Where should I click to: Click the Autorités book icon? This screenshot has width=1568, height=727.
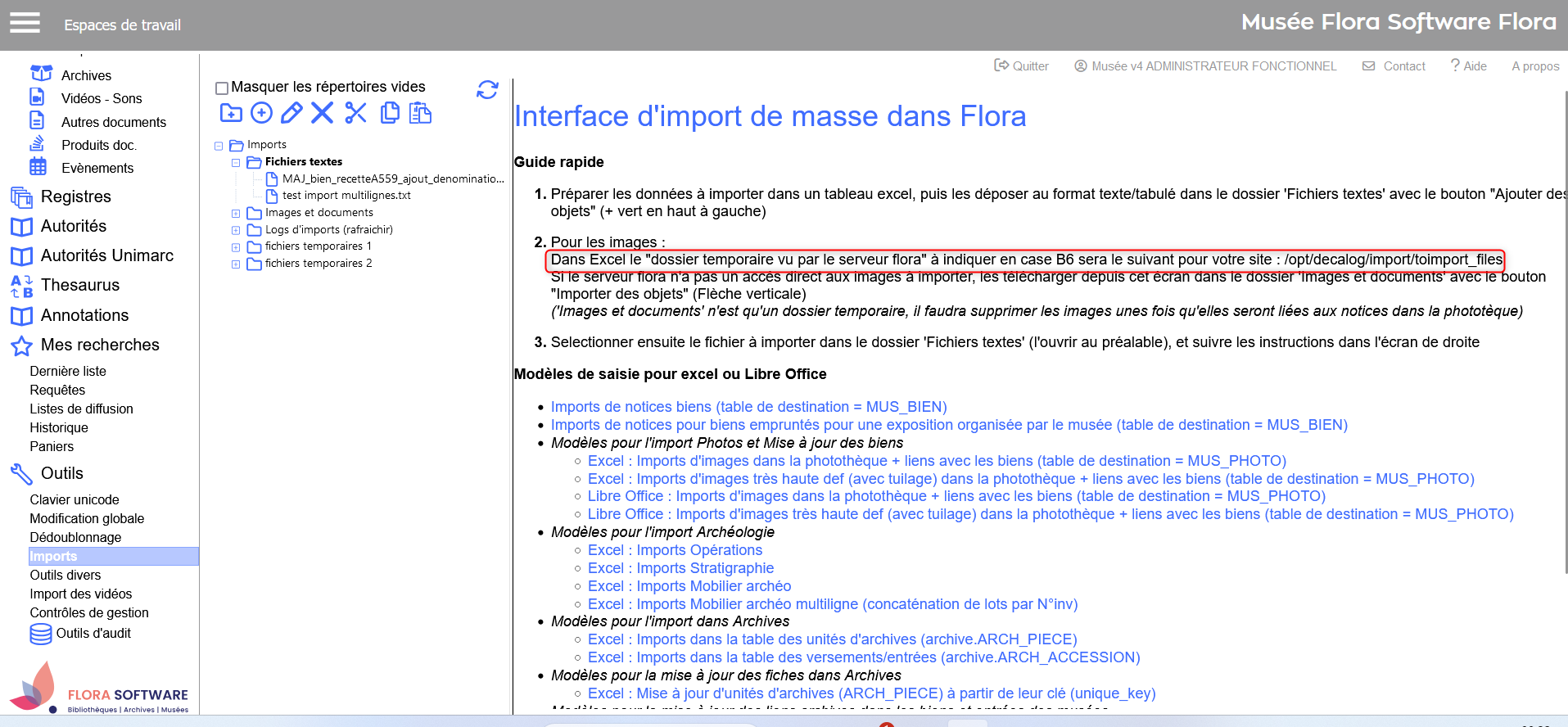click(21, 226)
